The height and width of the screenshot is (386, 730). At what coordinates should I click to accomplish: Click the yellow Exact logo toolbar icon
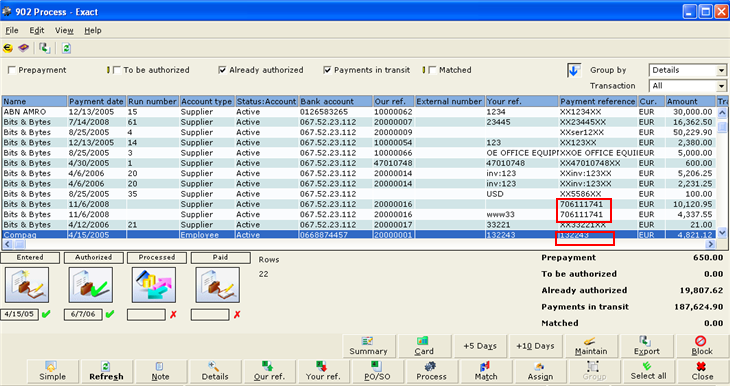(x=8, y=48)
